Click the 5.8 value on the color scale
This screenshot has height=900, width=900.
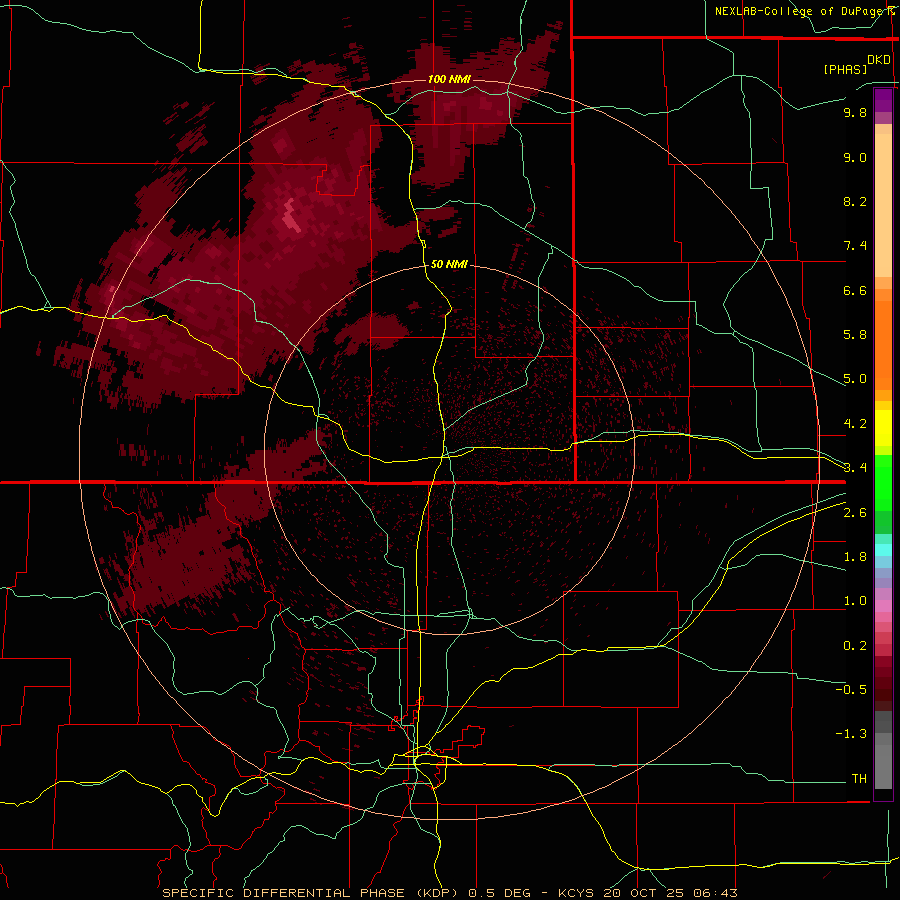click(855, 335)
